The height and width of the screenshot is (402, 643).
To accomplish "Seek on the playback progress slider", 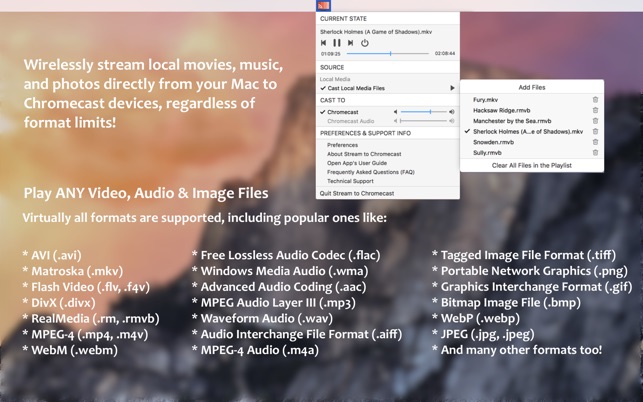I will (x=388, y=53).
